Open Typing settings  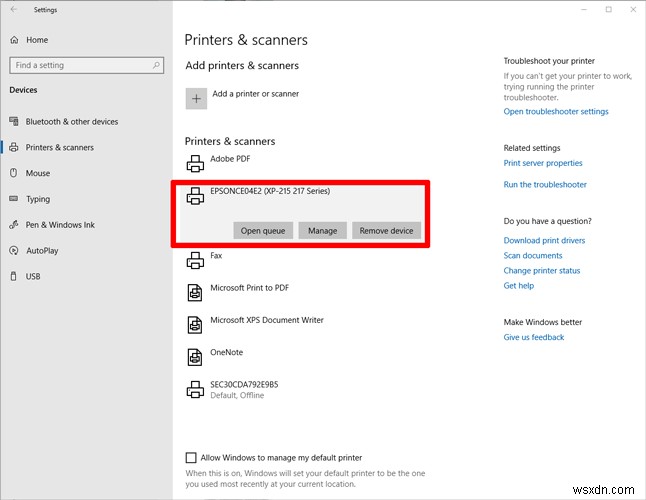click(x=38, y=199)
